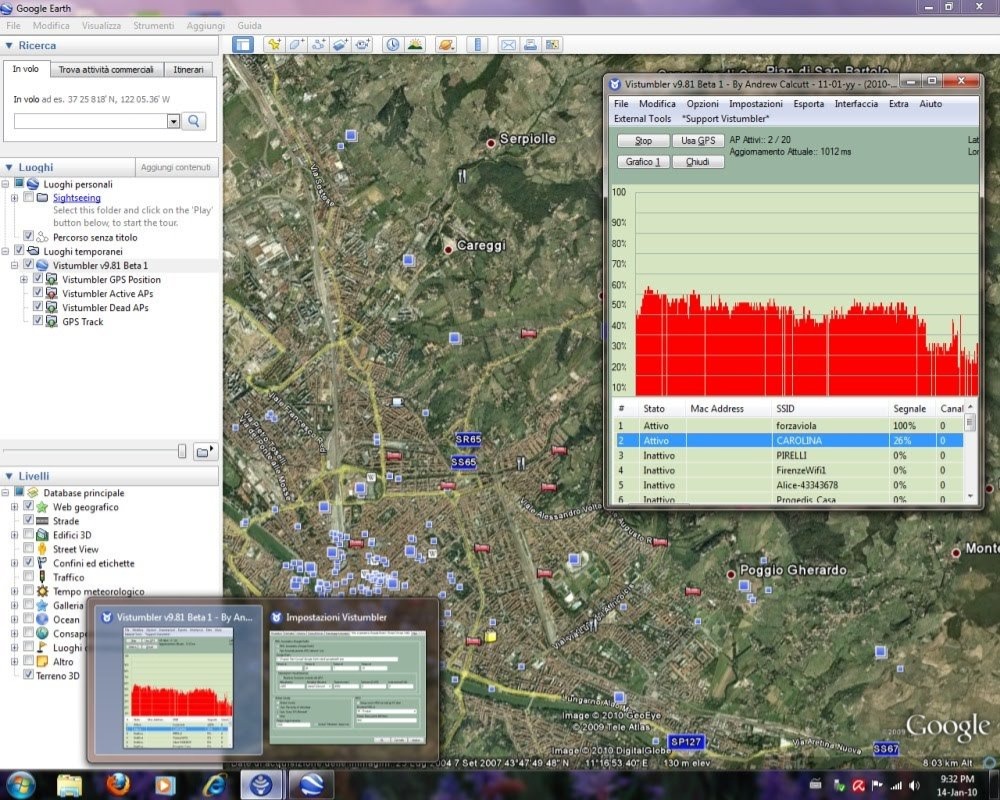Image resolution: width=1000 pixels, height=800 pixels.
Task: Expand the Edifici 3D layer tree
Action: [x=15, y=535]
